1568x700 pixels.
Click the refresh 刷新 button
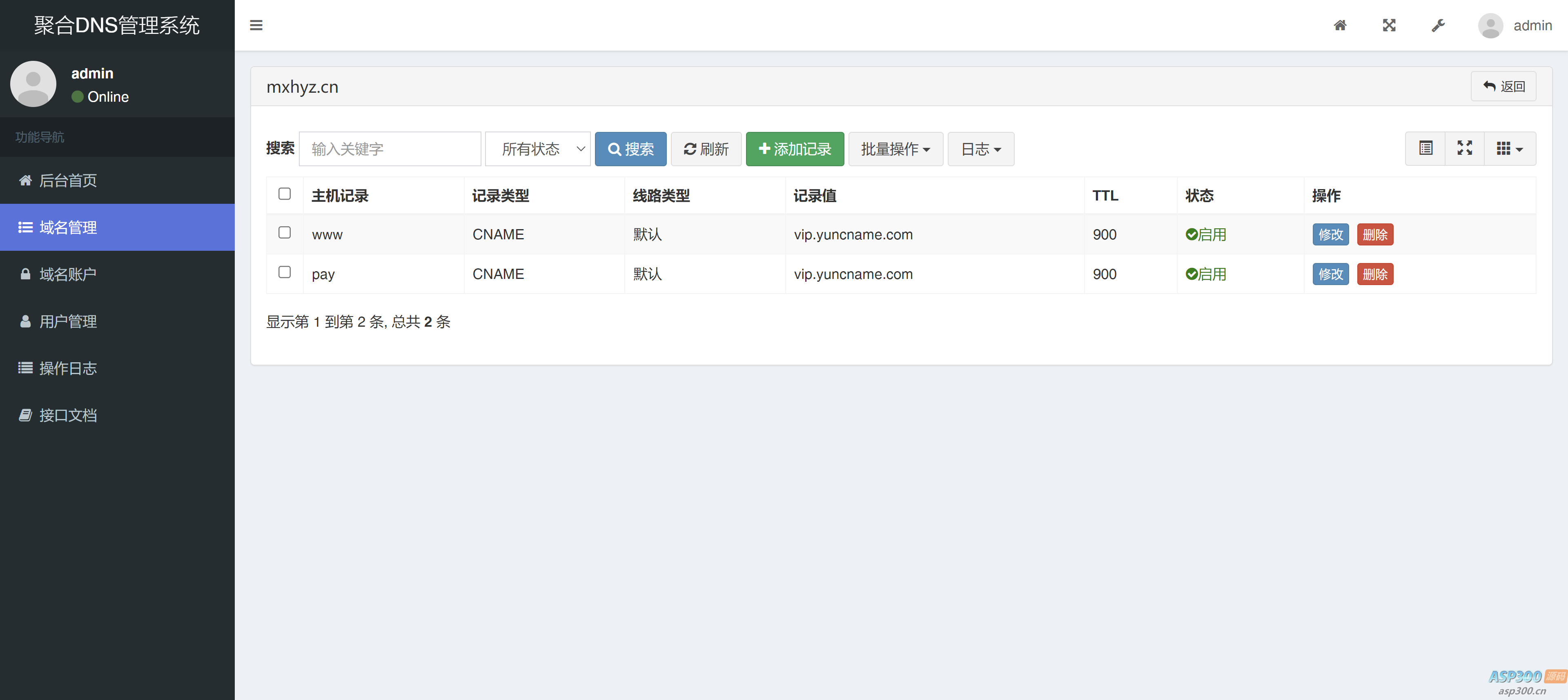pos(706,149)
